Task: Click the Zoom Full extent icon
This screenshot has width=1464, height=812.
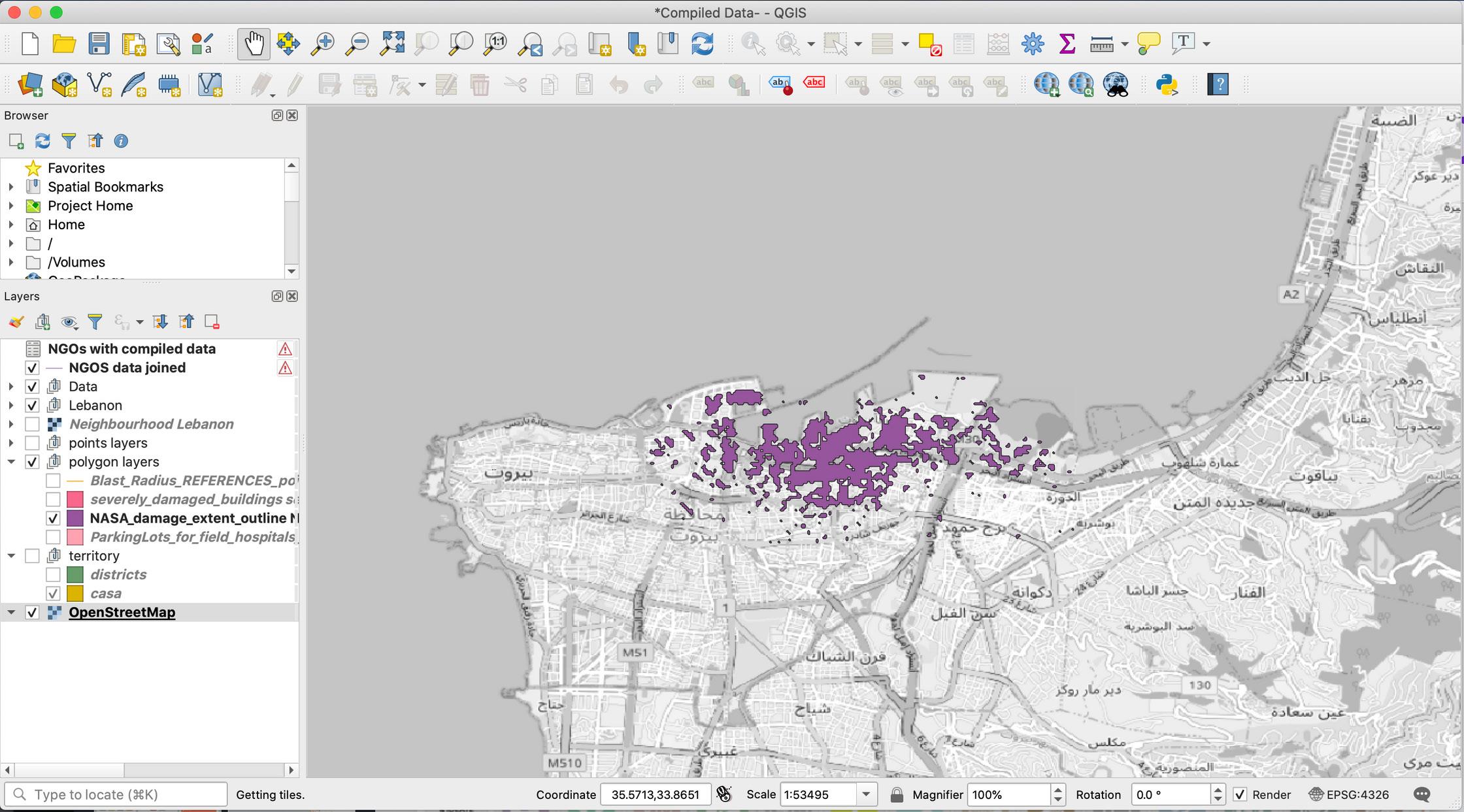Action: (x=392, y=44)
